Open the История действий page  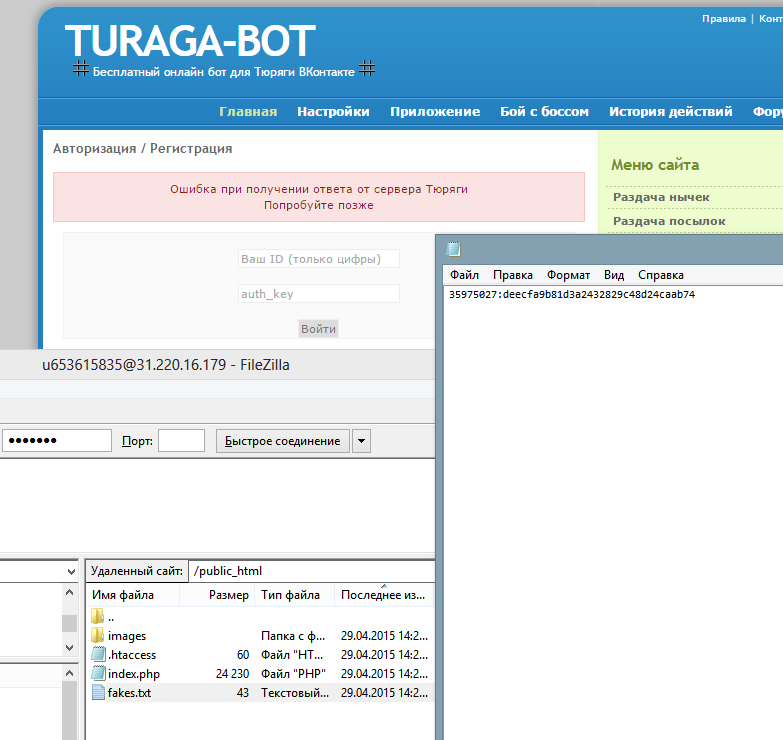(x=671, y=111)
